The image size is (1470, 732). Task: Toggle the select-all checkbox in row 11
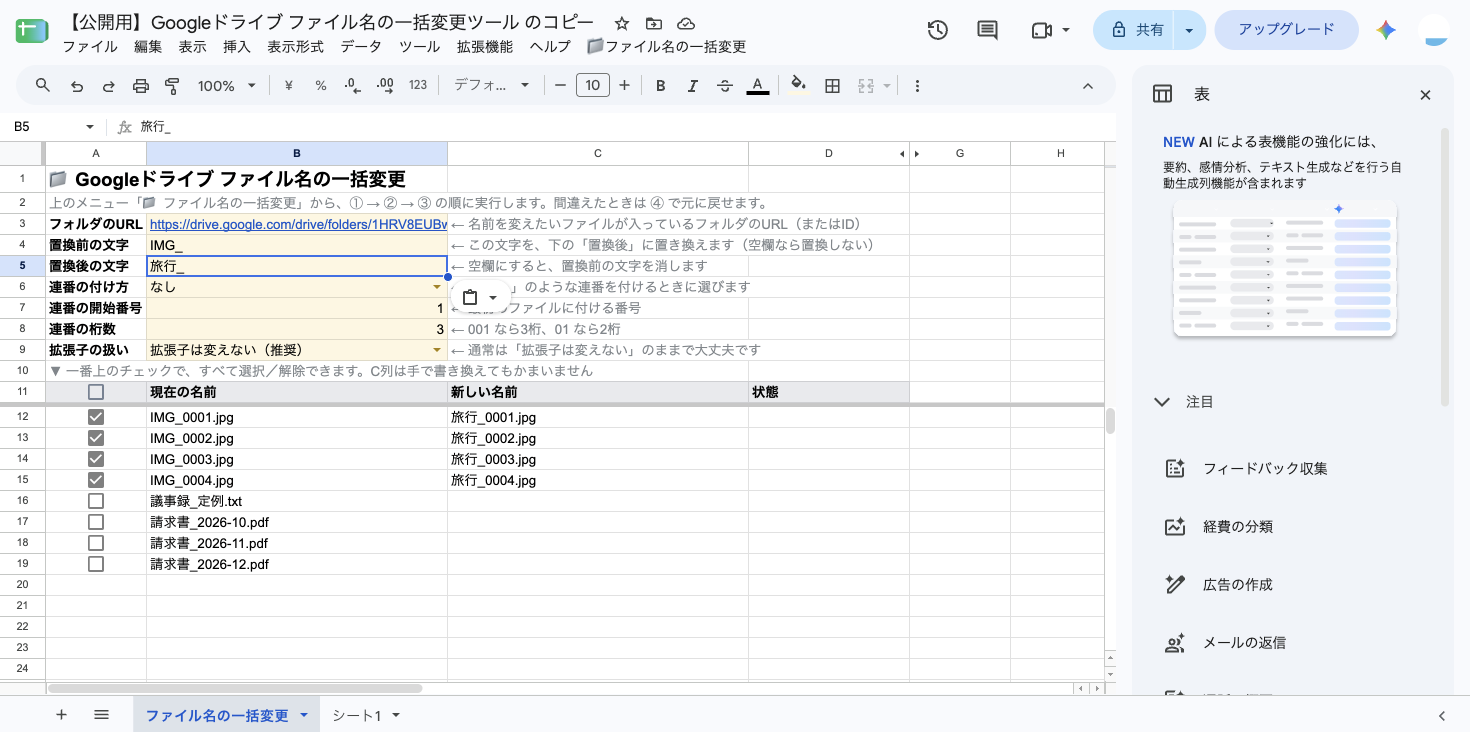coord(96,392)
